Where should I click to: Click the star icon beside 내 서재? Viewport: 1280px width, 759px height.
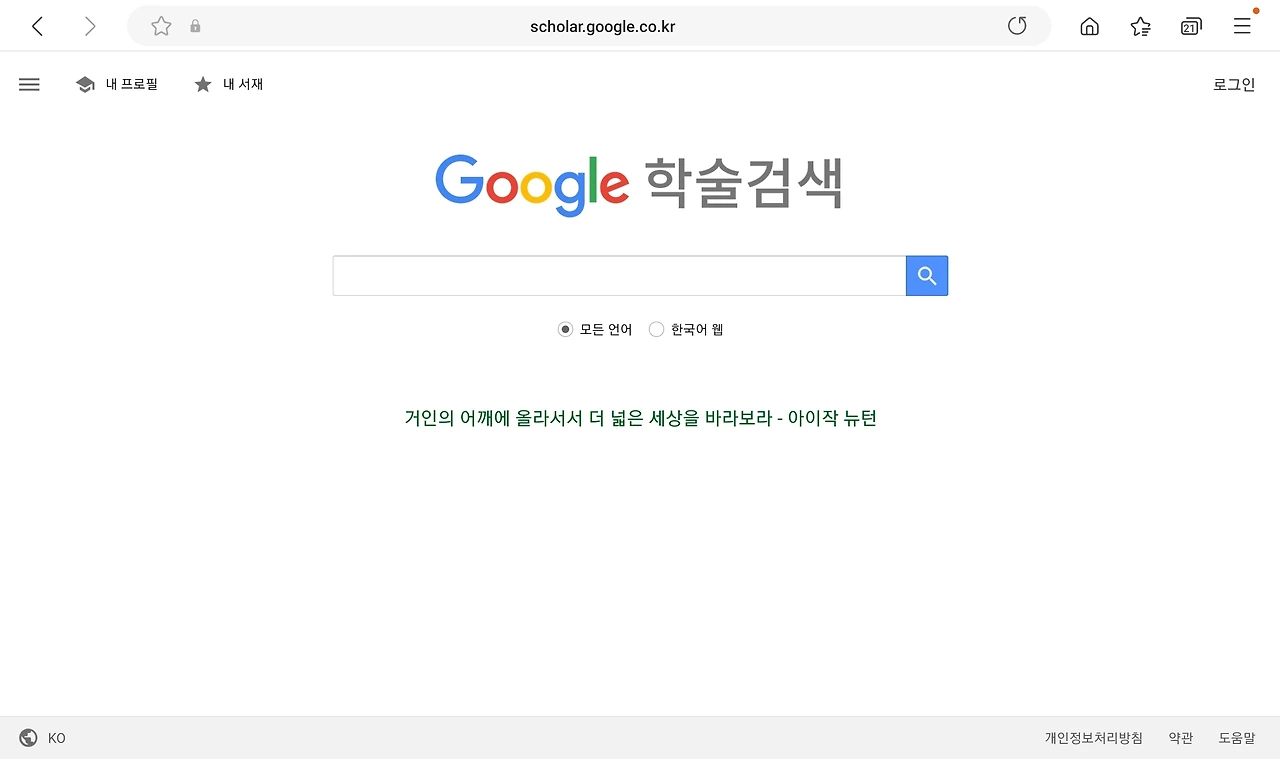click(203, 85)
